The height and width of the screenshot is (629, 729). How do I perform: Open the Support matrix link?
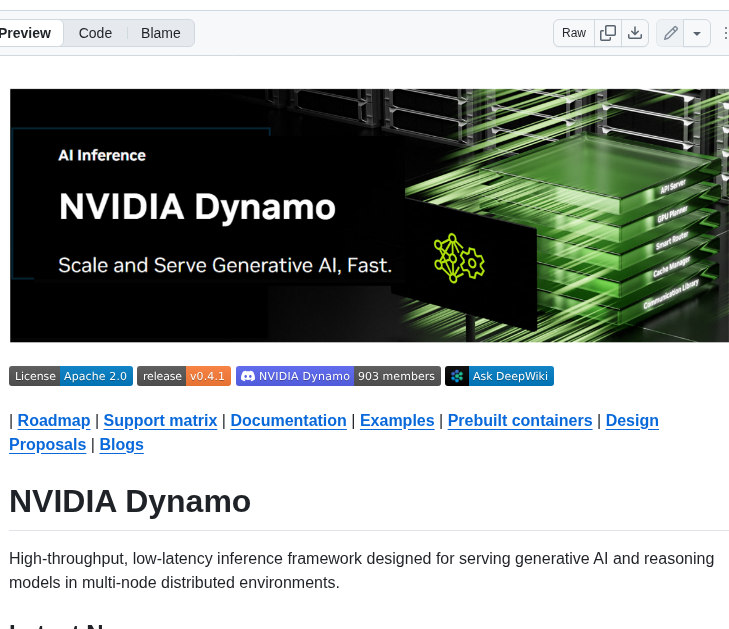[160, 420]
